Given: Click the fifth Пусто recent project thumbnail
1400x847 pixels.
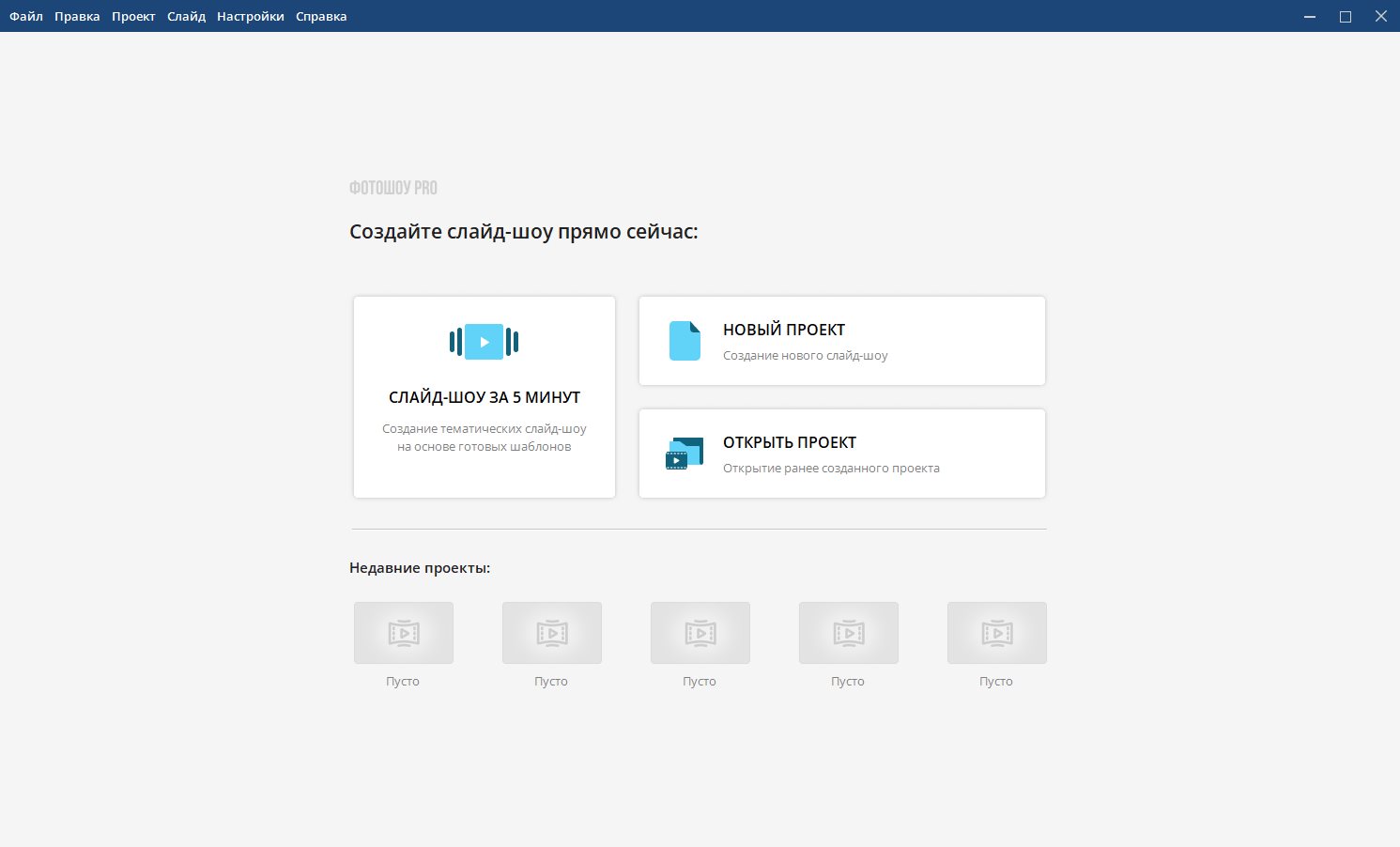Looking at the screenshot, I should (x=997, y=633).
